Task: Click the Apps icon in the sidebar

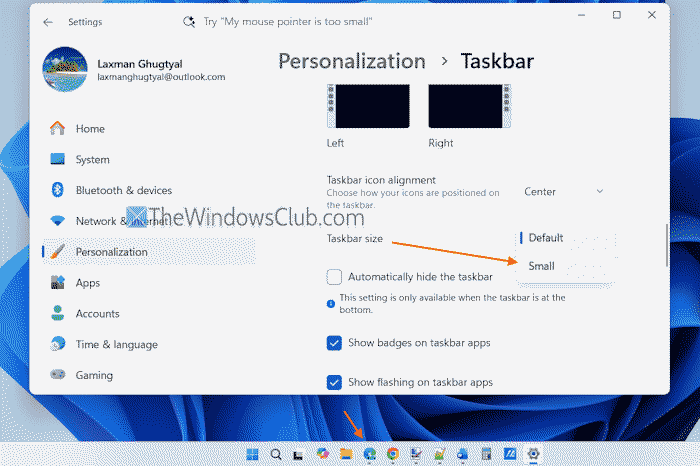Action: click(x=57, y=282)
